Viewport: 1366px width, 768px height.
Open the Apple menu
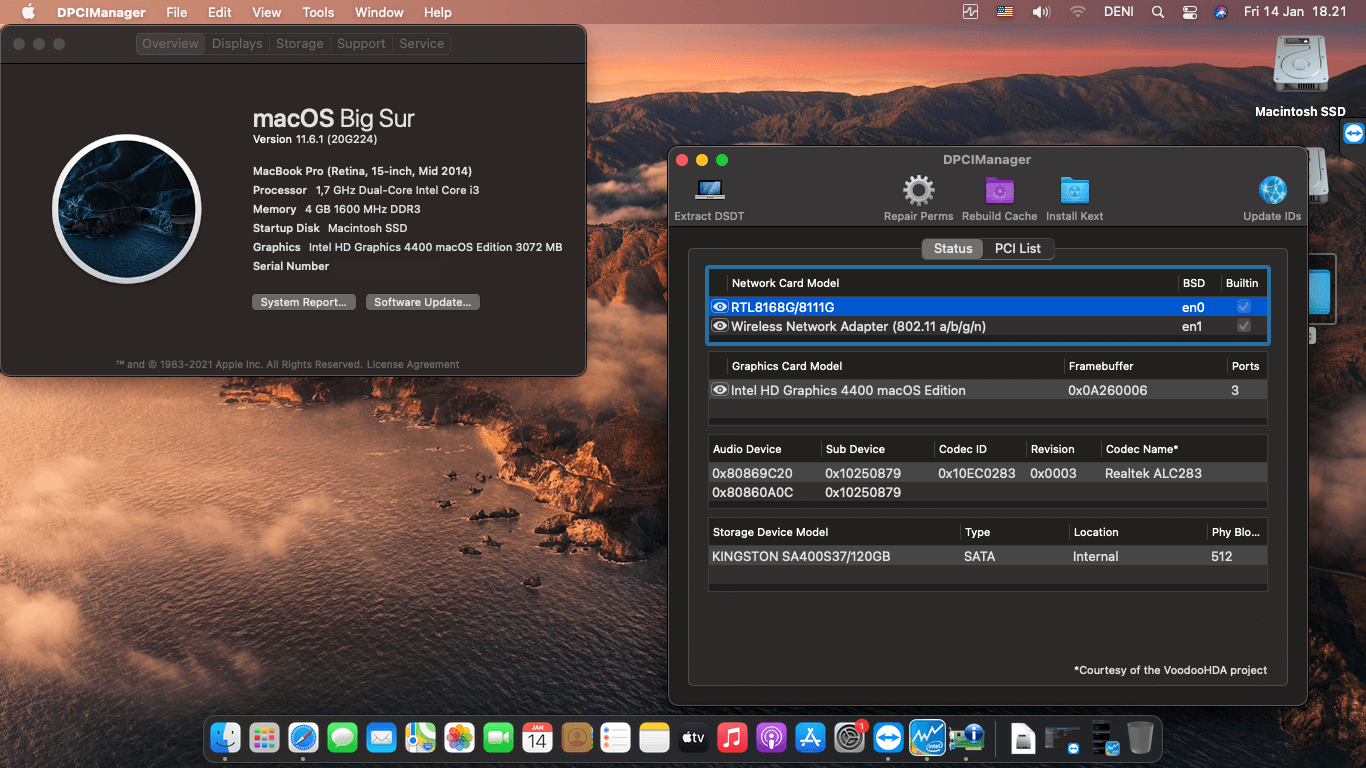tap(28, 12)
